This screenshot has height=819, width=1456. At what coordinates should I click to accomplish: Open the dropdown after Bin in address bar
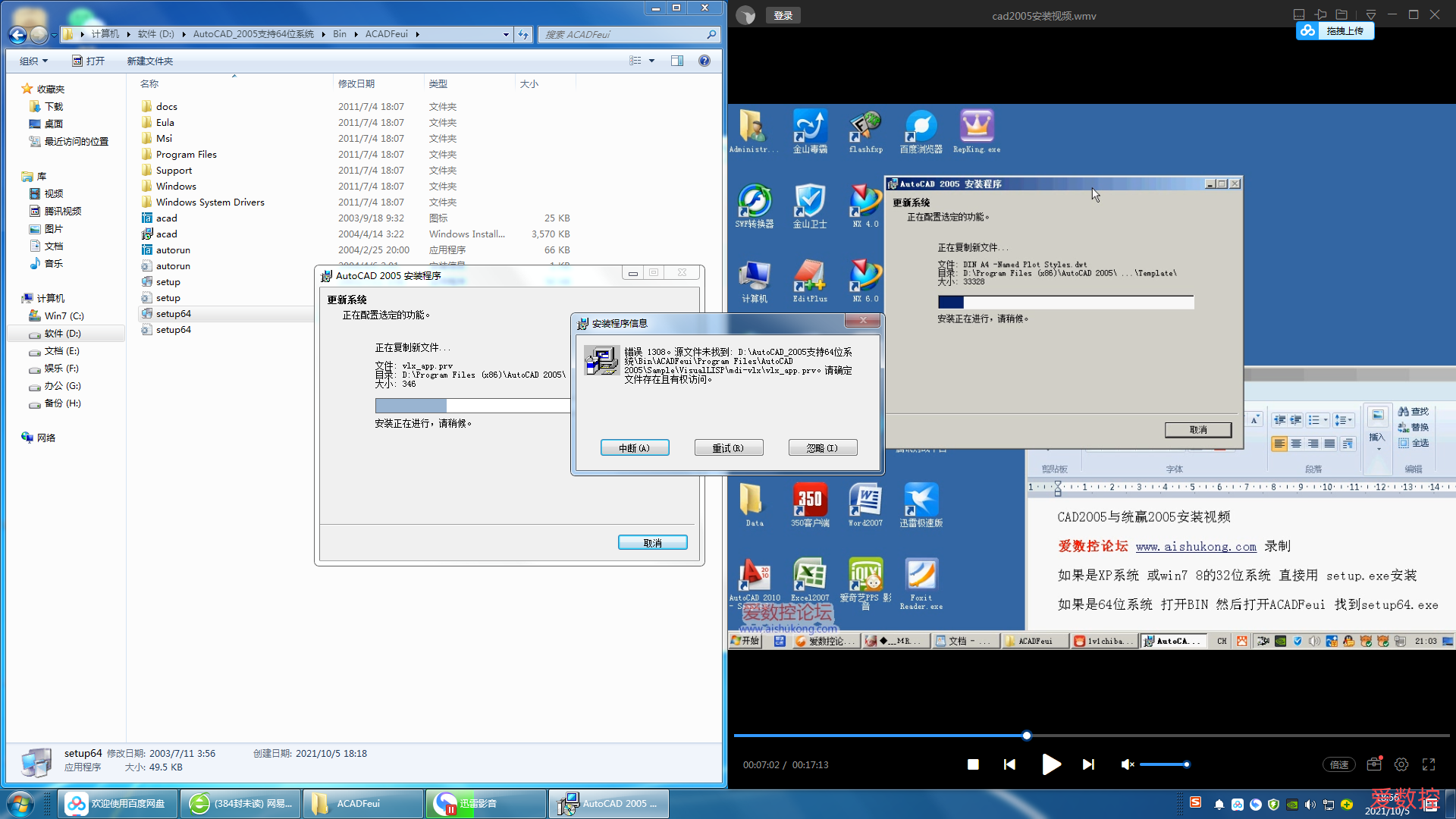(x=356, y=34)
